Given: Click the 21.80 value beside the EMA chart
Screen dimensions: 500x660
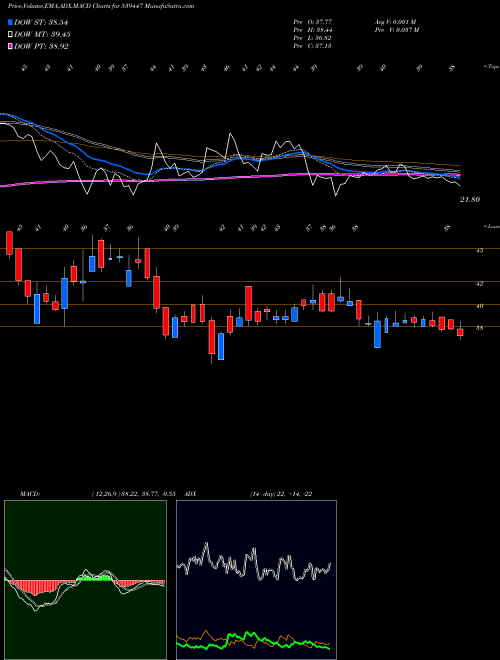Looking at the screenshot, I should [470, 200].
